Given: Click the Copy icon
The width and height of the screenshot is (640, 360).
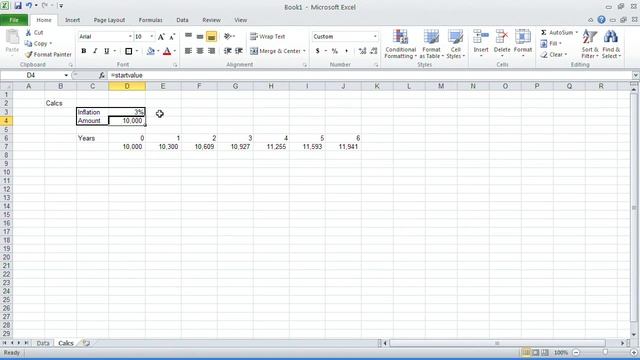Looking at the screenshot, I should coord(29,43).
